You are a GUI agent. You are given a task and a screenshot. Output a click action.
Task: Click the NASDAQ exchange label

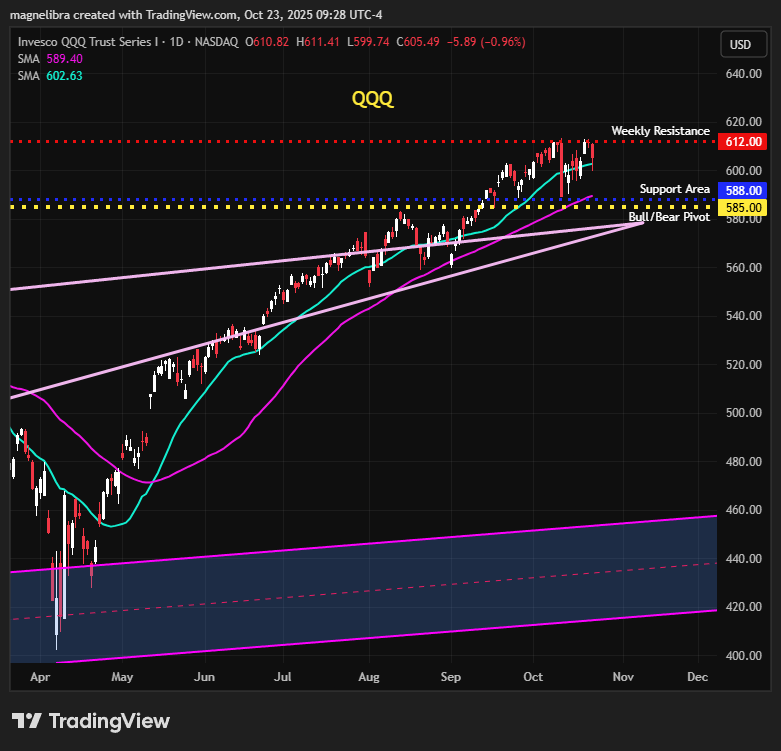click(216, 42)
